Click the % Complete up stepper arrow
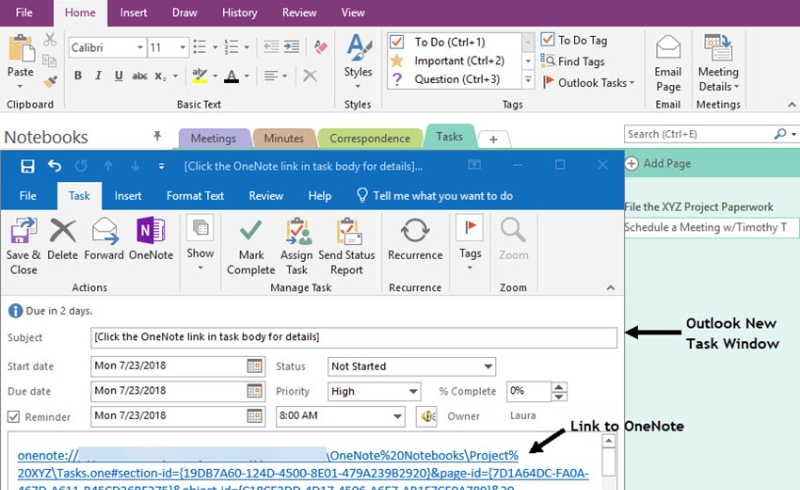 pos(559,387)
